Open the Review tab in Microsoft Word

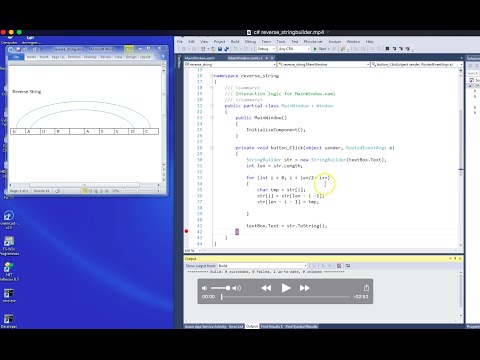click(x=105, y=57)
